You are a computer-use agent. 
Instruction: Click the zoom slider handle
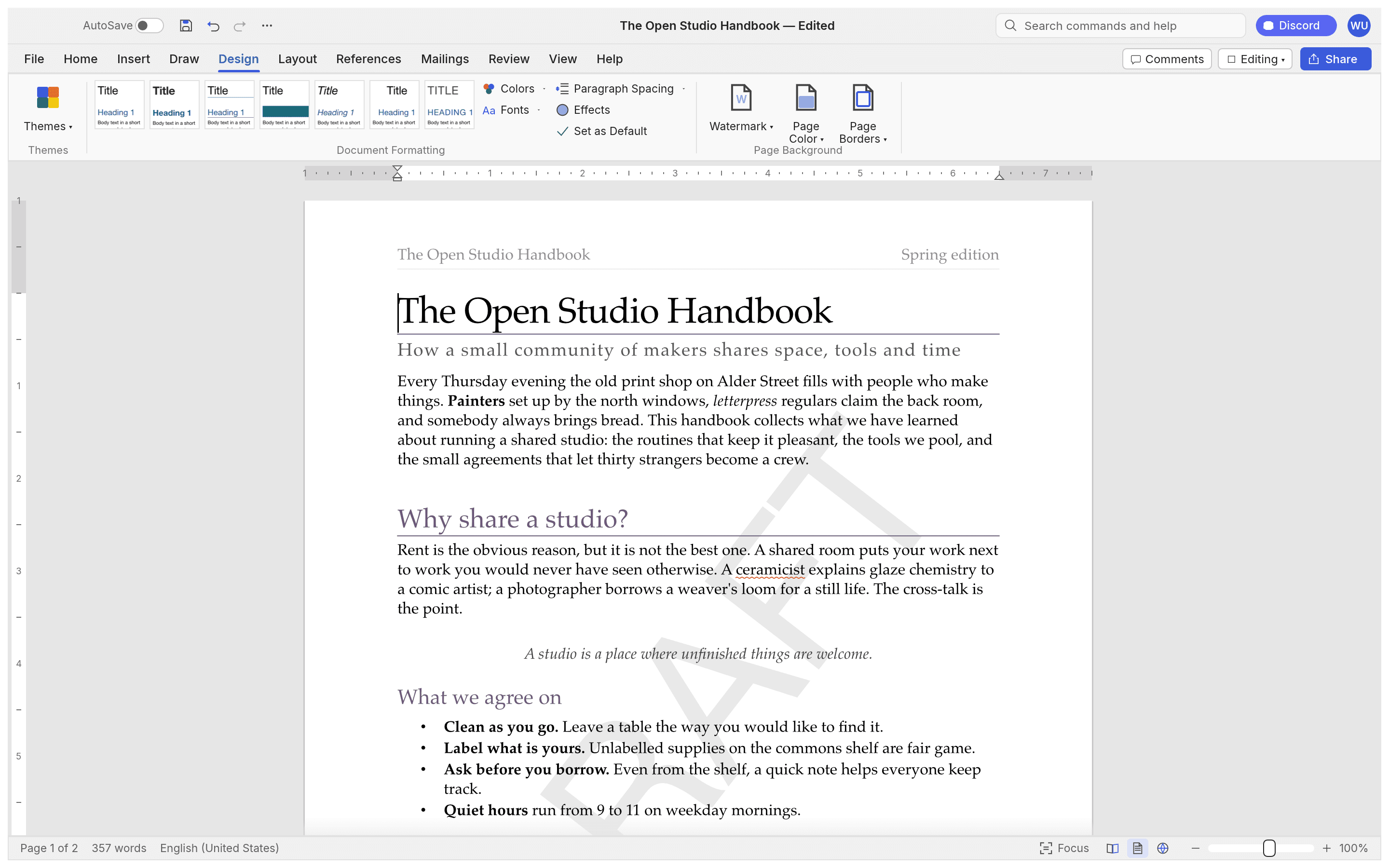(1269, 848)
